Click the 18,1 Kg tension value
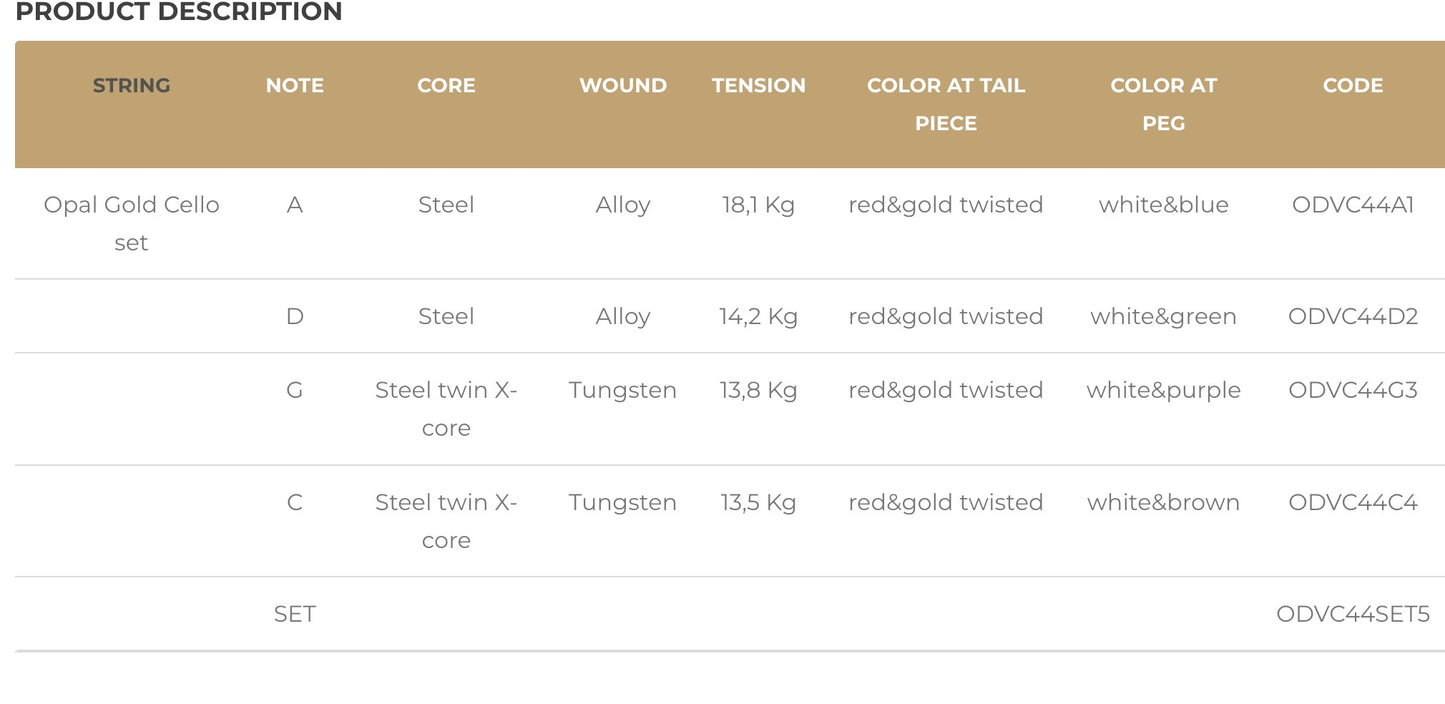The image size is (1445, 704). click(758, 205)
